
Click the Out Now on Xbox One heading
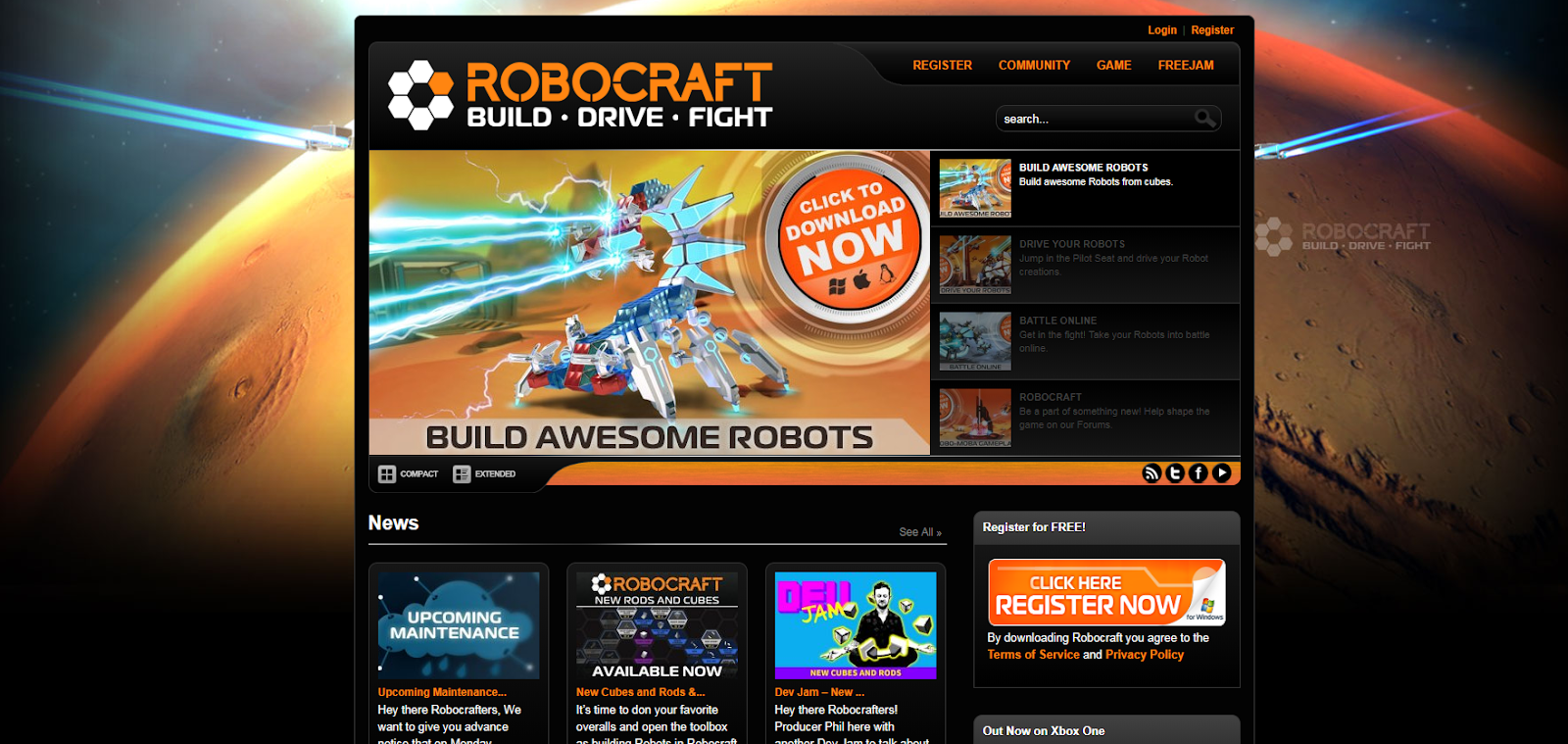(1044, 731)
